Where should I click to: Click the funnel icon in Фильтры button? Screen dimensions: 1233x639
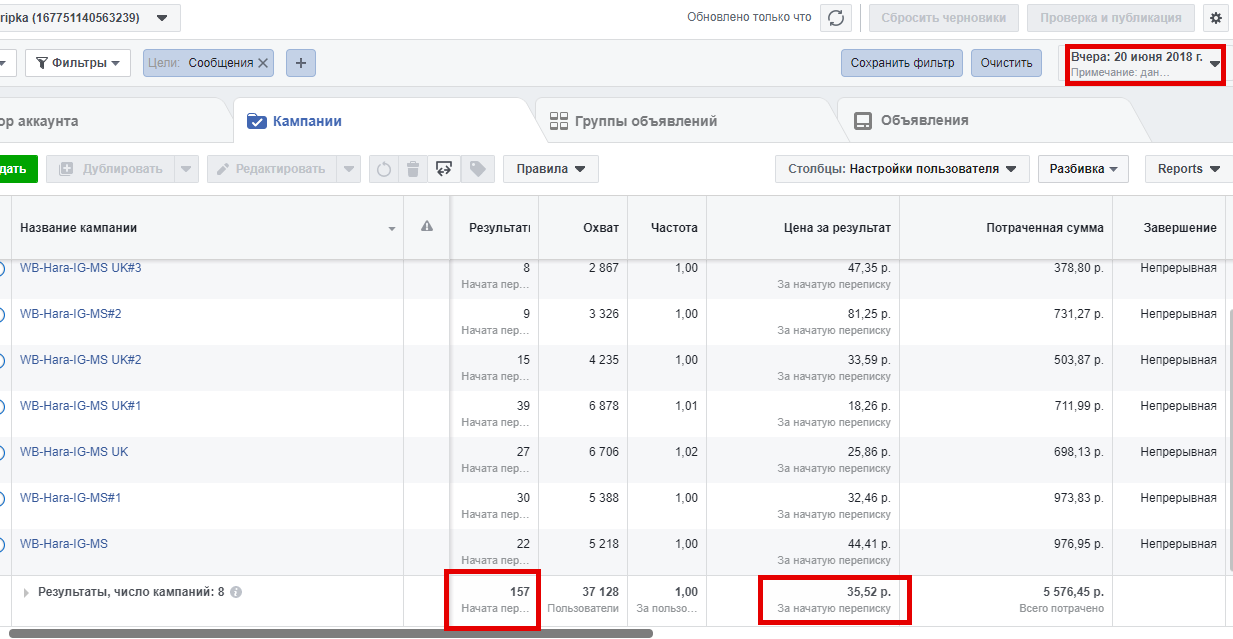click(x=42, y=63)
